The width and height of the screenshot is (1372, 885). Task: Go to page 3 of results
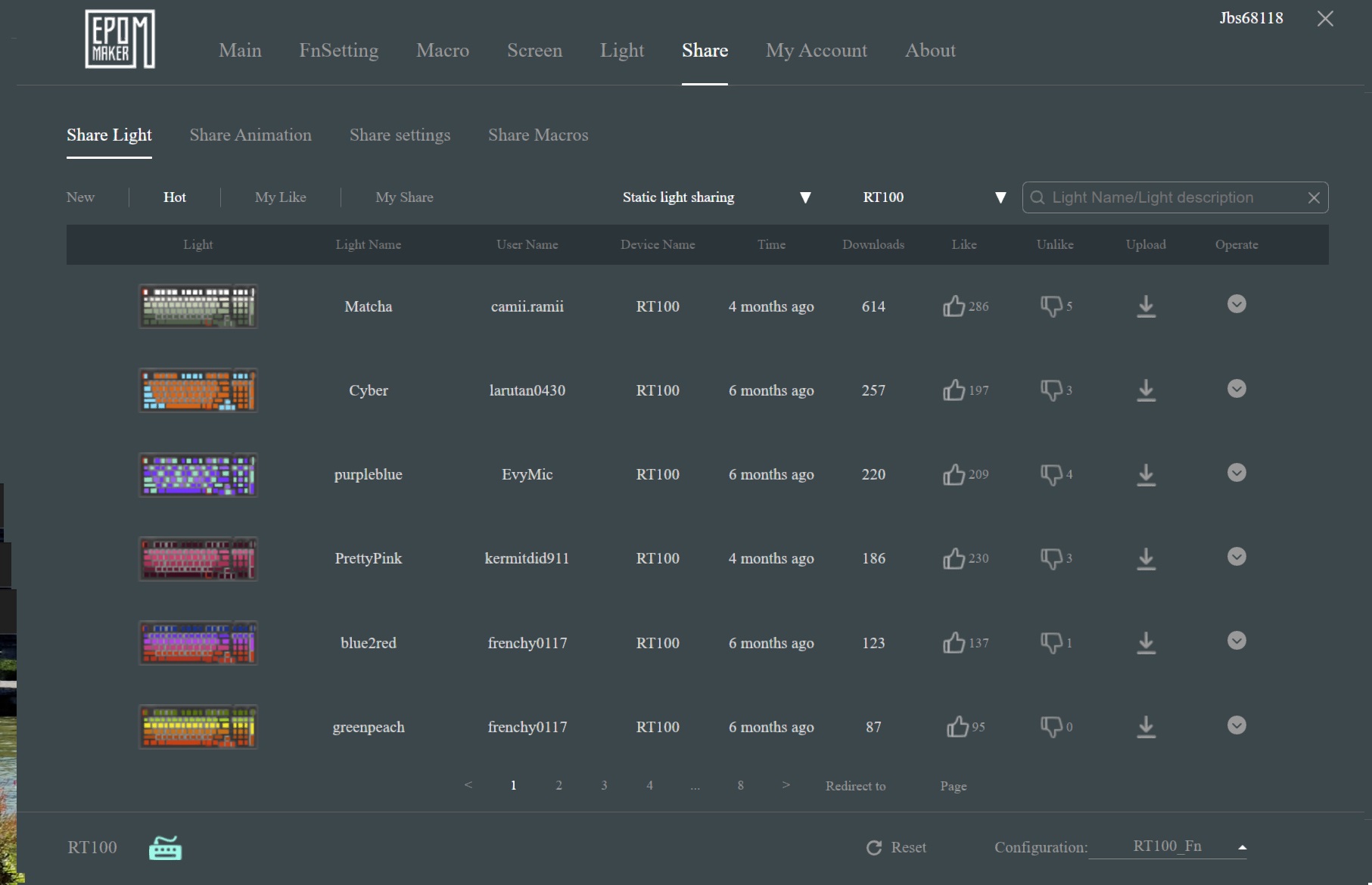[604, 785]
